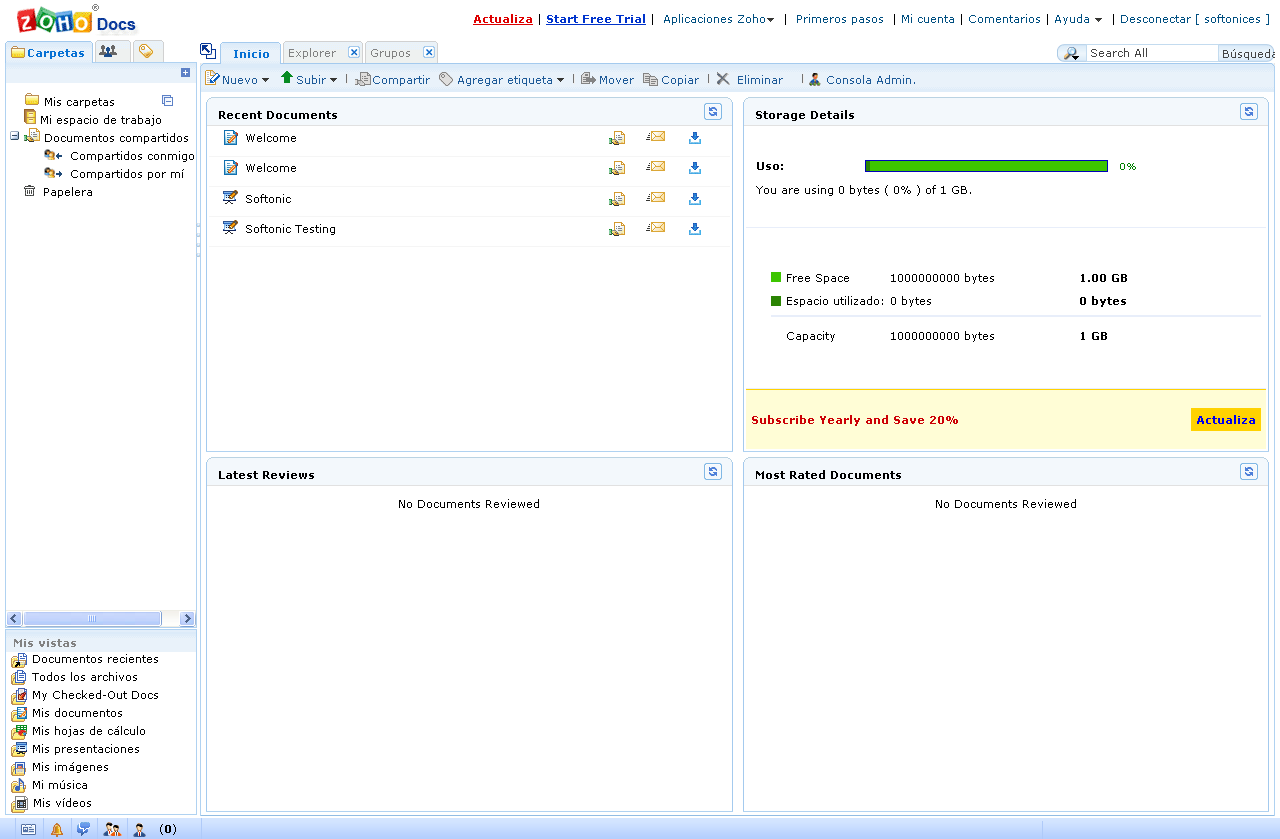This screenshot has width=1280, height=839.
Task: Download the Softonic Testing document
Action: pos(695,229)
